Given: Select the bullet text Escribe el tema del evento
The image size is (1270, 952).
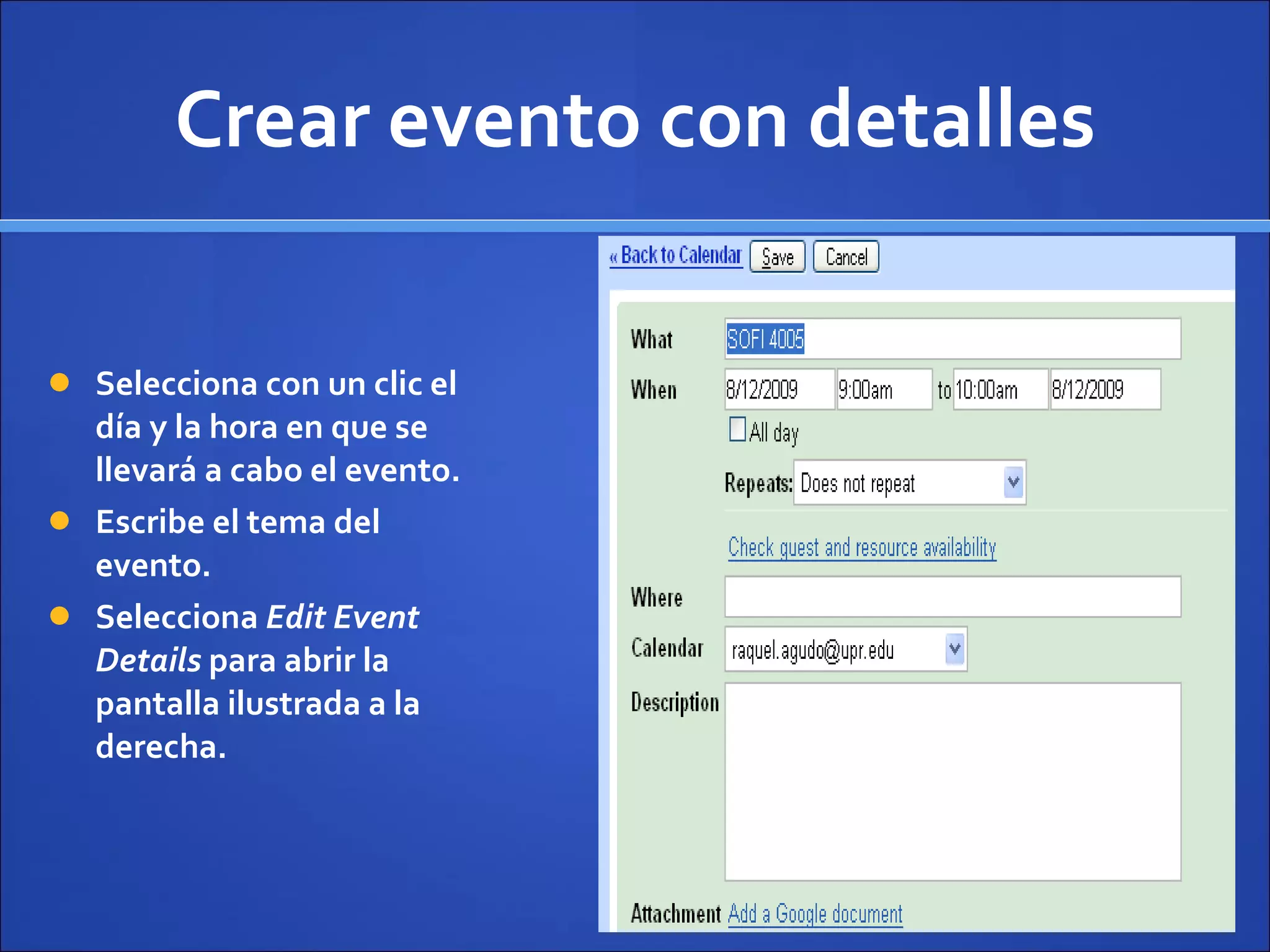Looking at the screenshot, I should (238, 544).
